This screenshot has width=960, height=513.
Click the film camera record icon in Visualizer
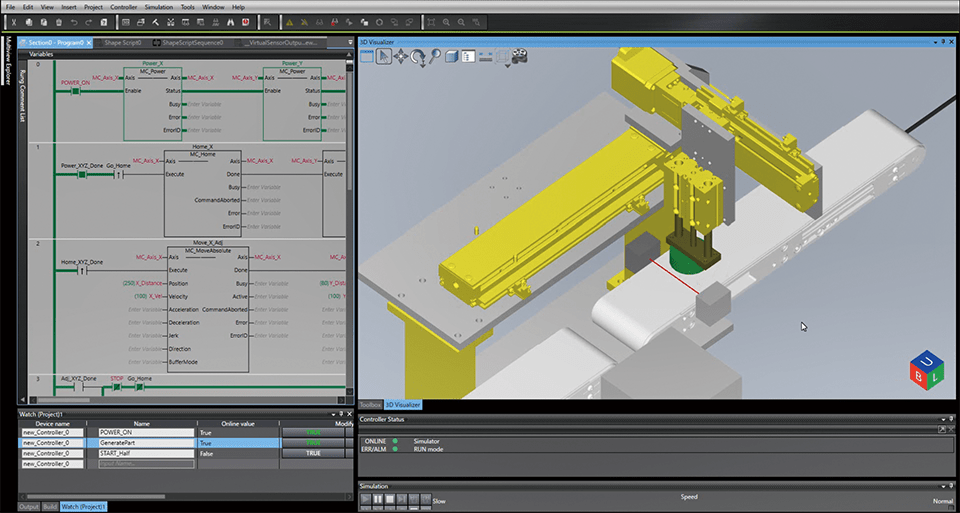(520, 56)
